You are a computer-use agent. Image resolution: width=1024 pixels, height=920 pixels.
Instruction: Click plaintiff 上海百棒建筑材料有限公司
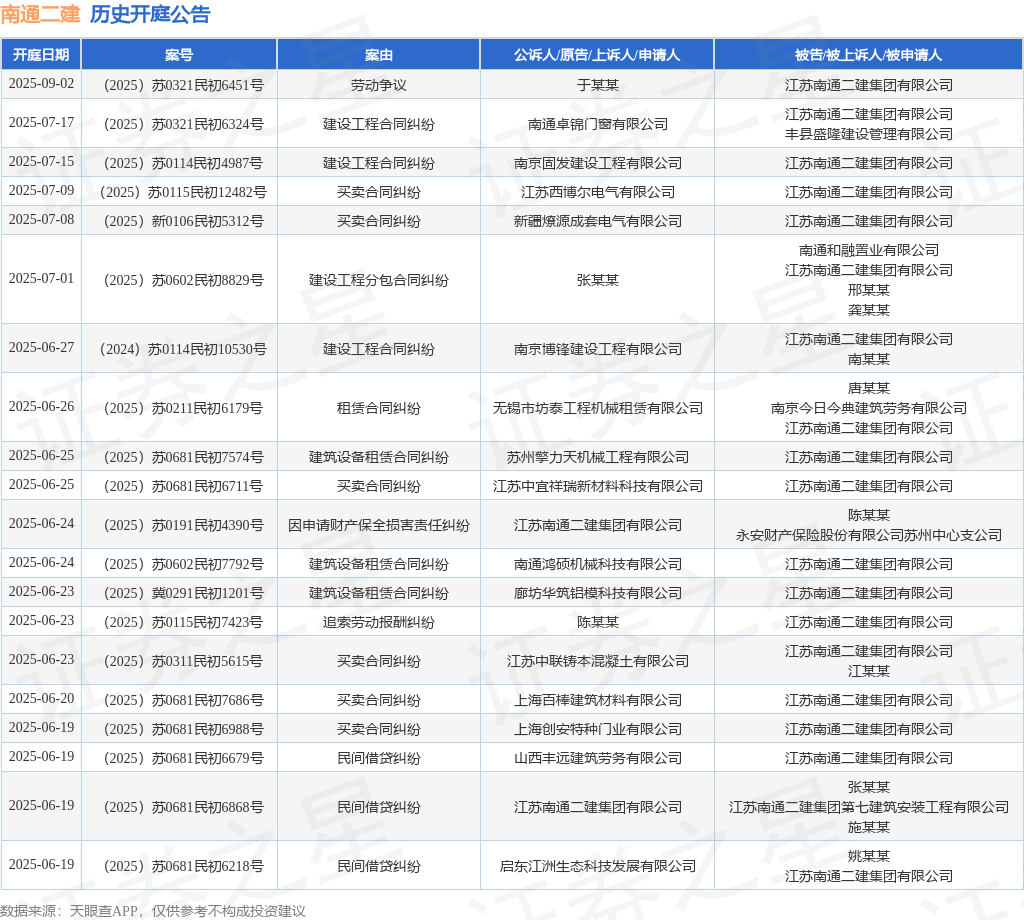[598, 700]
